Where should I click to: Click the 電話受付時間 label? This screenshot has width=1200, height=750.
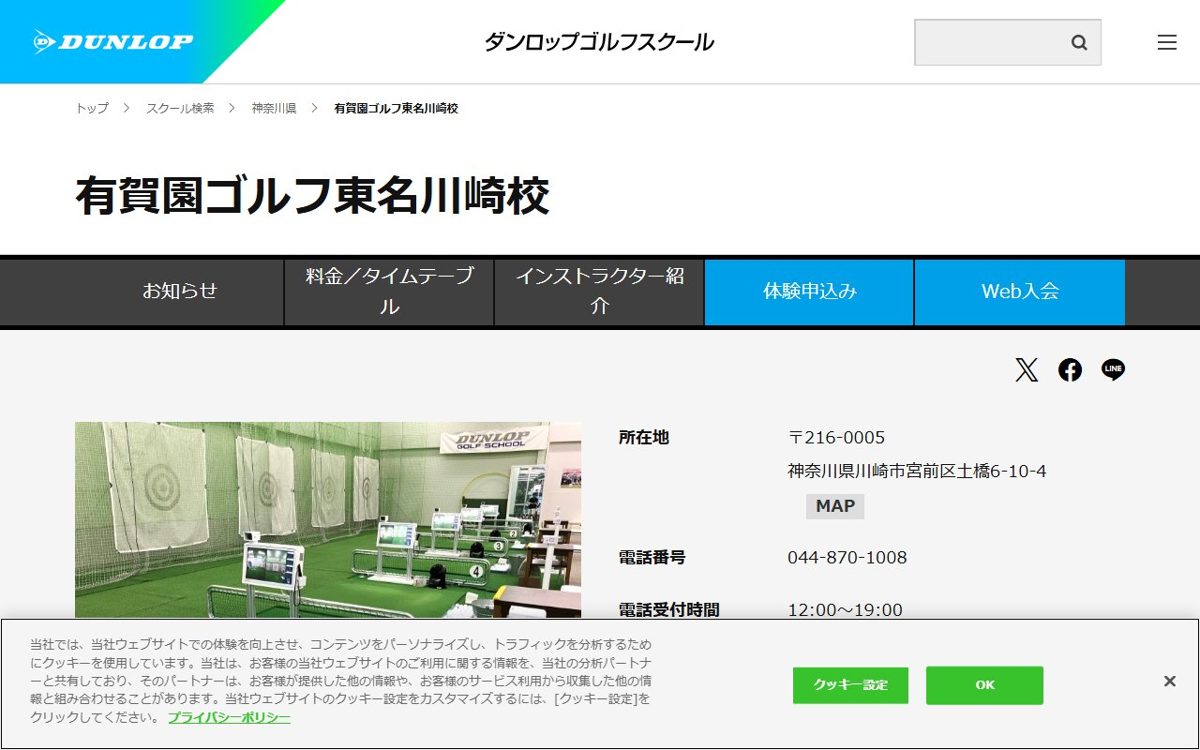pyautogui.click(x=669, y=610)
